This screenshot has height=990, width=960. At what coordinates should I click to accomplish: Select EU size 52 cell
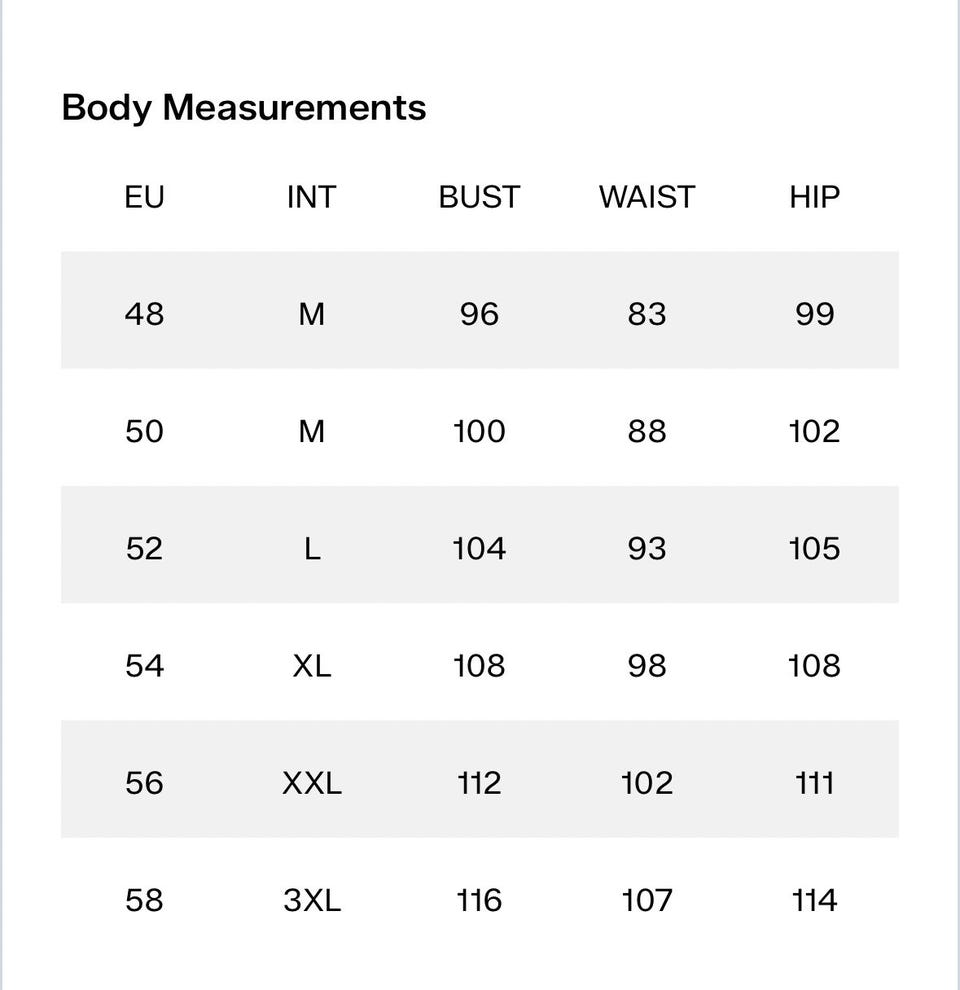point(144,548)
